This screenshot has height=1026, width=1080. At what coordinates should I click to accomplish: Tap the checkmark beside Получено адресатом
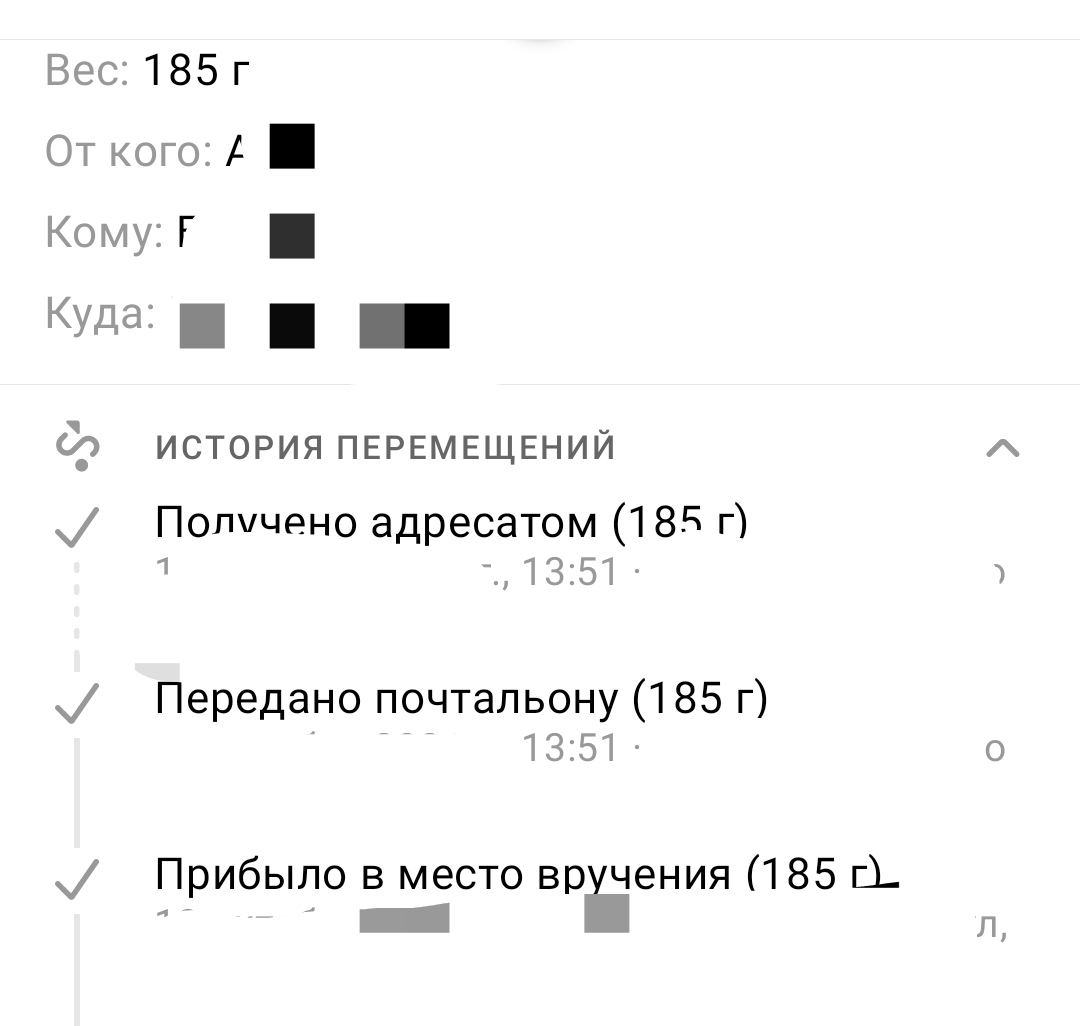(77, 527)
